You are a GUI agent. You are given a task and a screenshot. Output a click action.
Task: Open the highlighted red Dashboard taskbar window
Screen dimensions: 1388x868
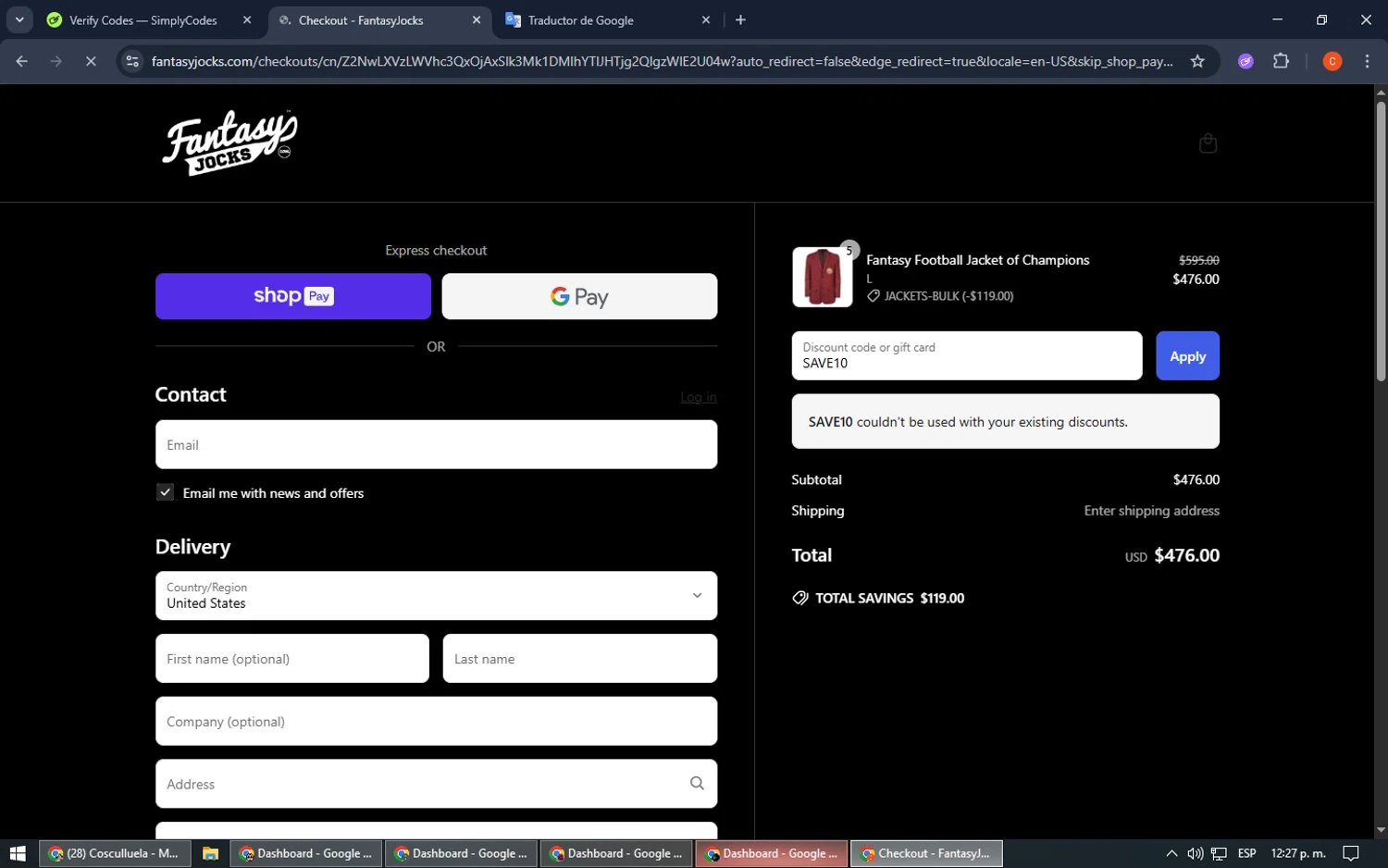(771, 853)
